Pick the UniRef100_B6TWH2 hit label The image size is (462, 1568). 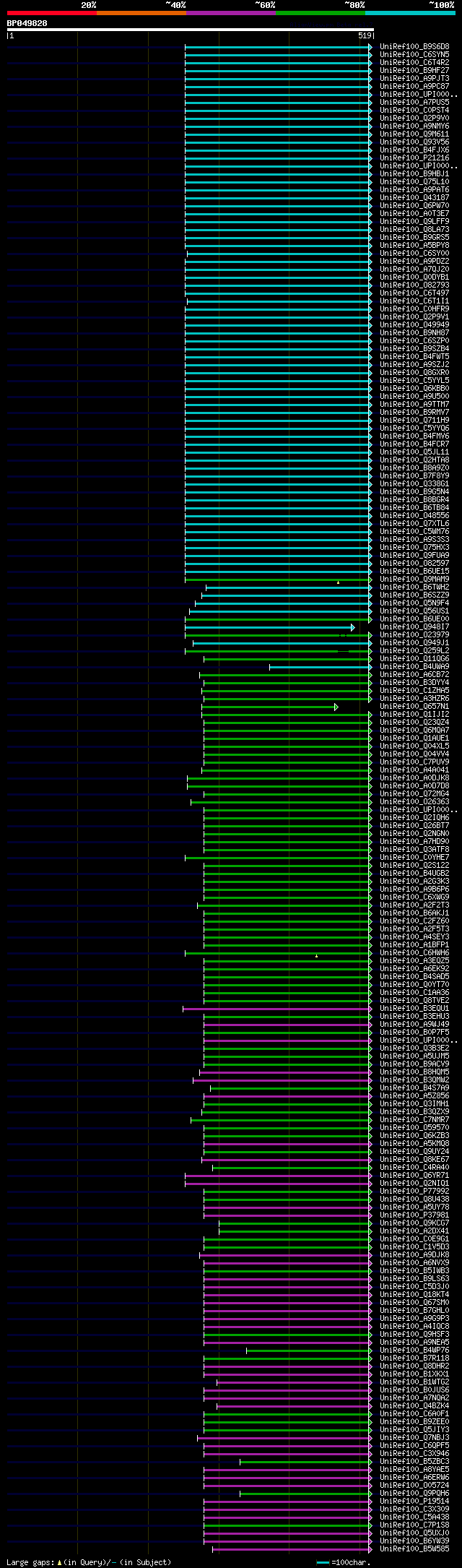[x=414, y=587]
